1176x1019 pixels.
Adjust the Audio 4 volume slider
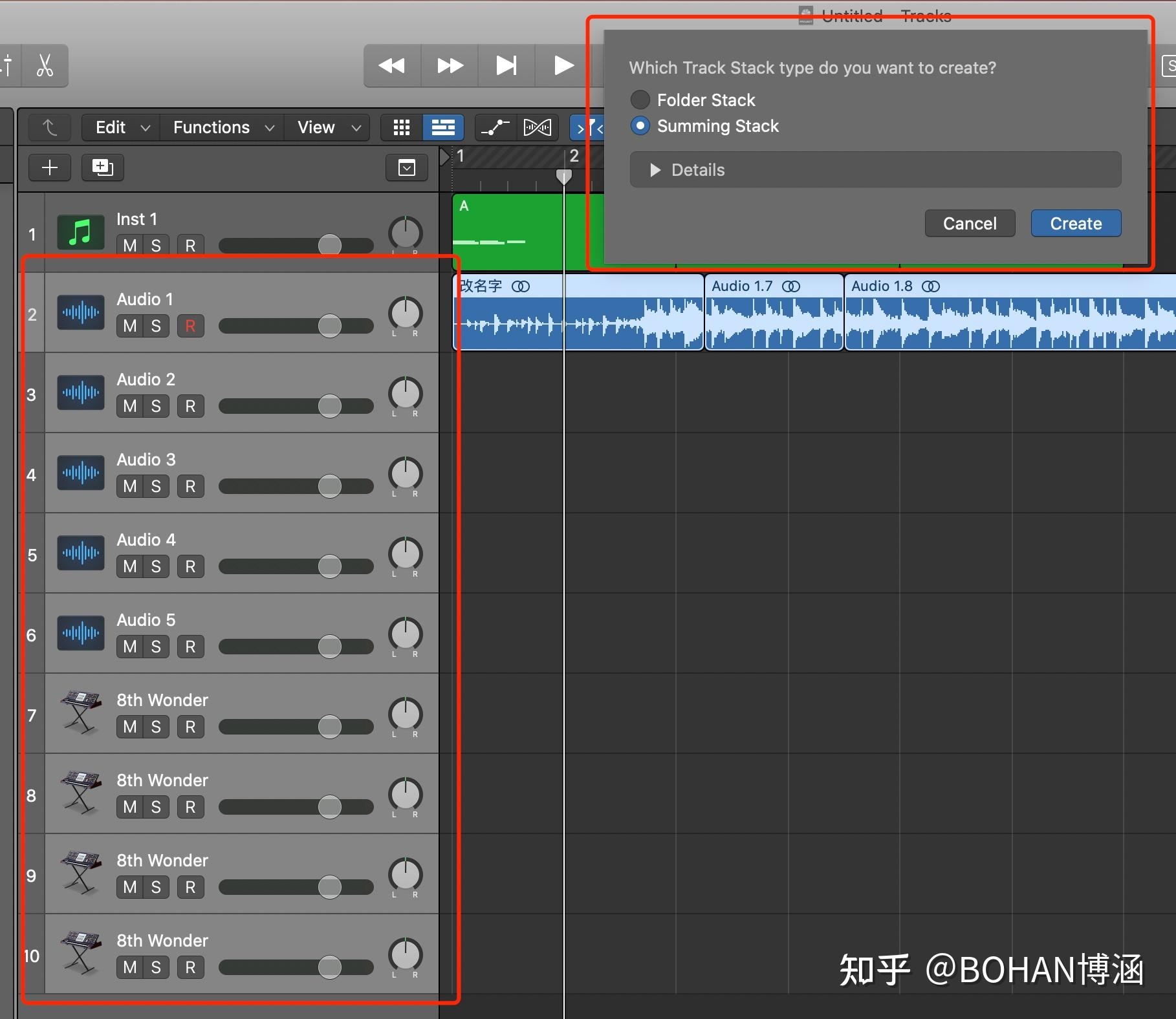pos(330,566)
